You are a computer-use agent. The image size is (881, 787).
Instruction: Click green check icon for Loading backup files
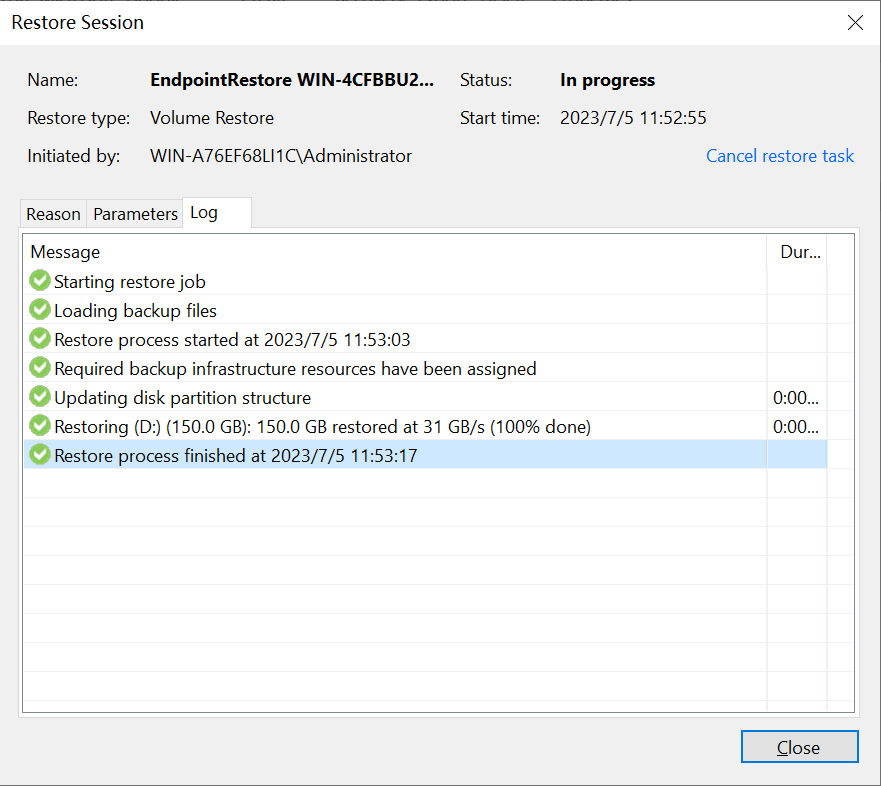point(40,310)
